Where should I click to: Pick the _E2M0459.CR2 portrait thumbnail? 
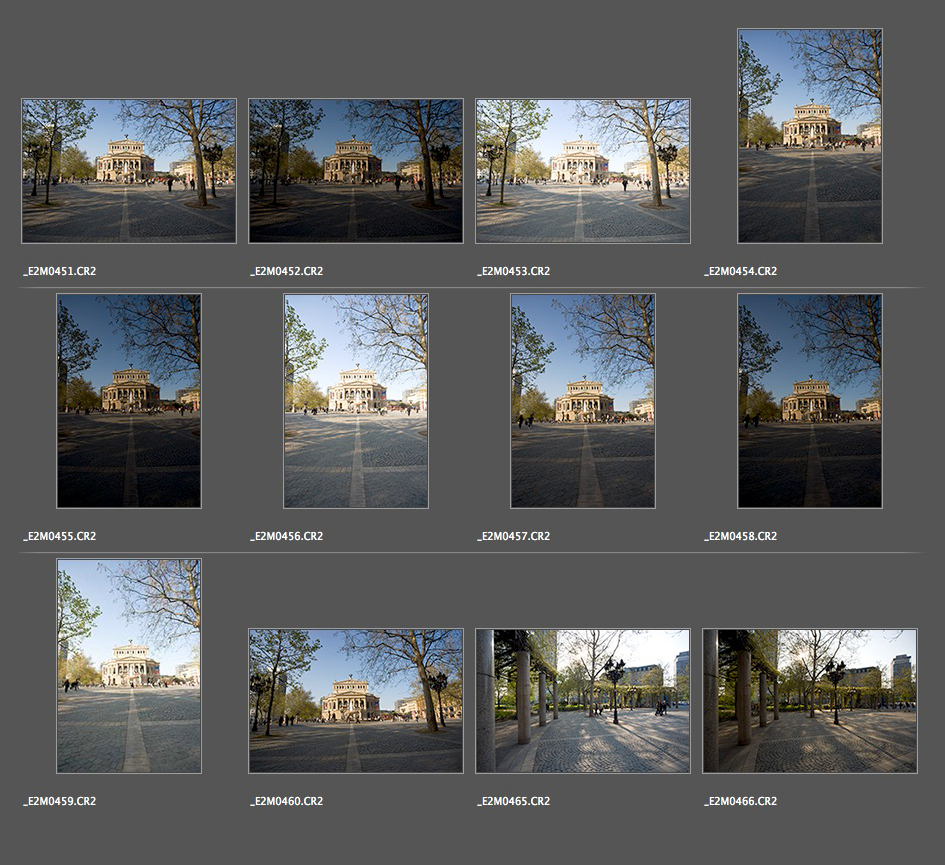(129, 666)
